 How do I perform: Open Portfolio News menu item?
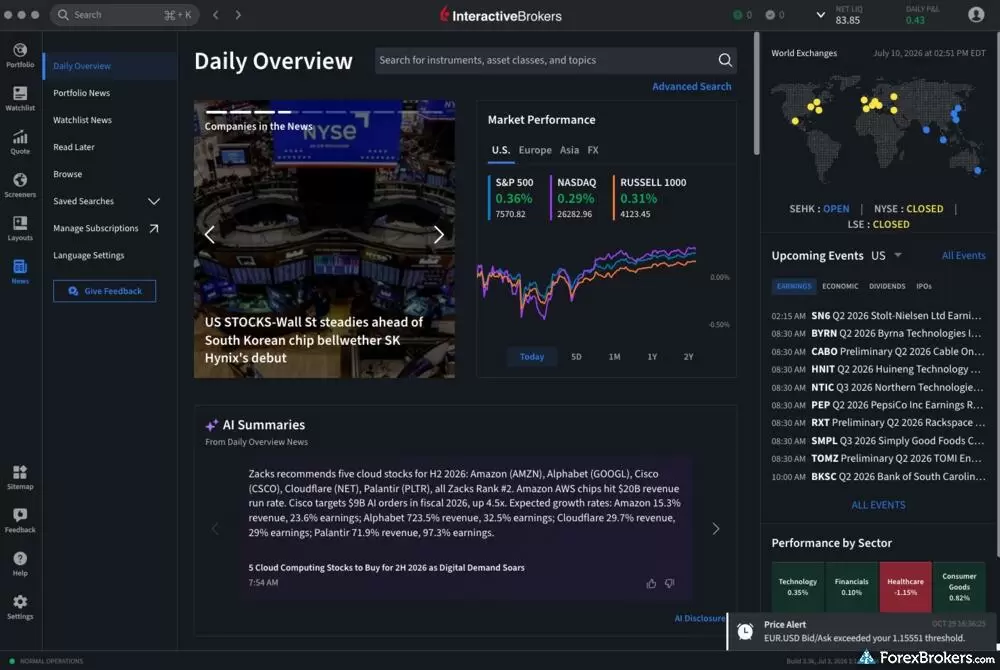[x=82, y=93]
